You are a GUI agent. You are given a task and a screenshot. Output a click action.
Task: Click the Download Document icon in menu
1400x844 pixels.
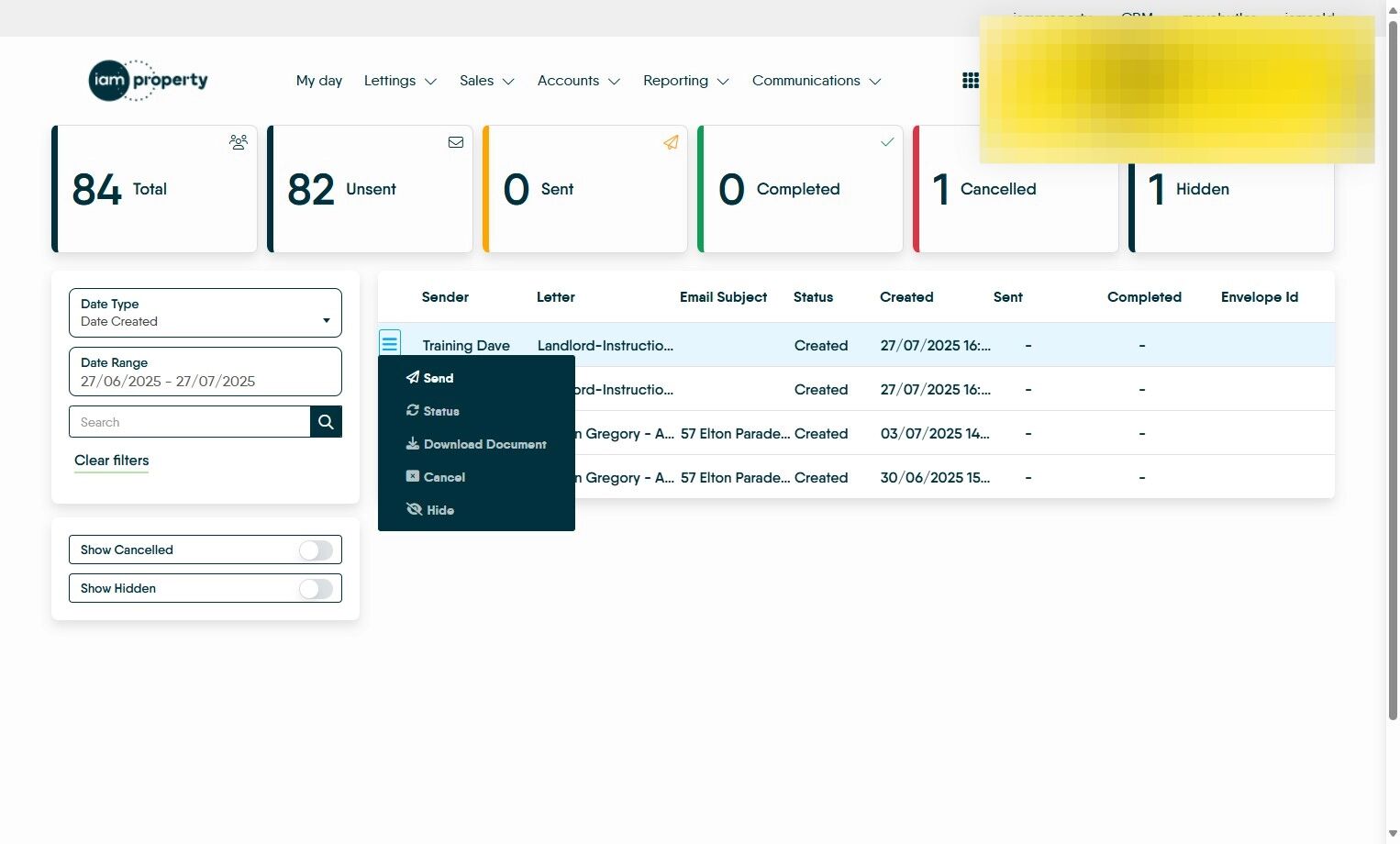click(x=413, y=444)
